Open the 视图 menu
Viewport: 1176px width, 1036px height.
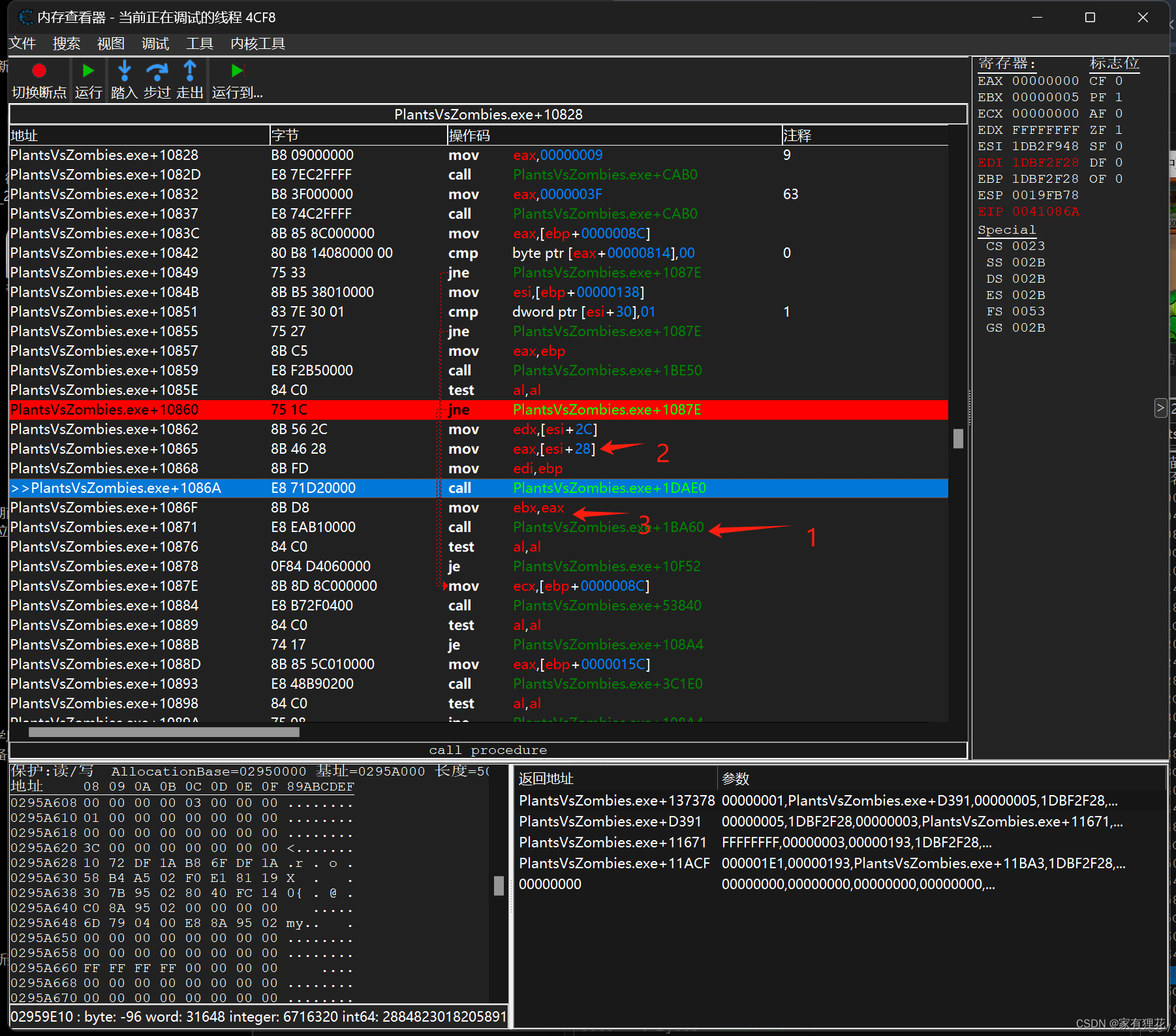pos(111,44)
